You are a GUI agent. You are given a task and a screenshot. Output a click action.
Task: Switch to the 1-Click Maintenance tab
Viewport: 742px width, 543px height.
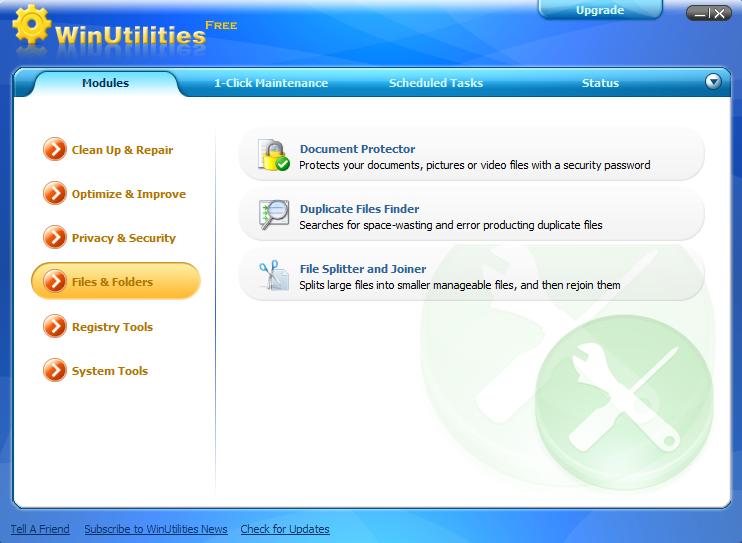click(x=271, y=83)
